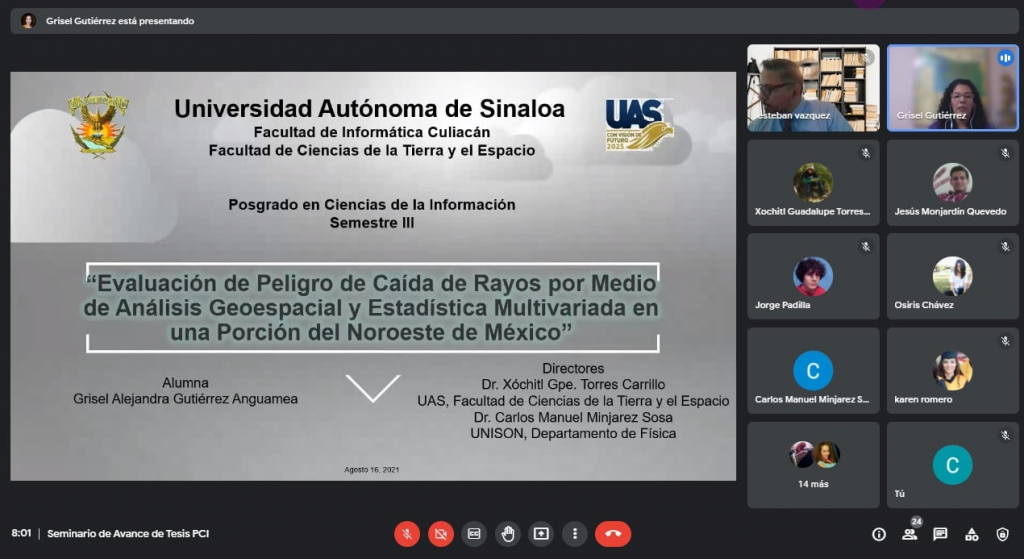Click muted mic icon on esteban vazquez tile
This screenshot has height=559, width=1024.
[x=866, y=58]
